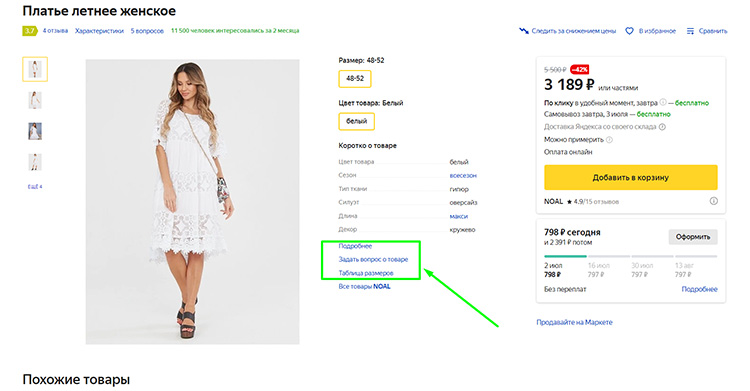
Task: Select size option 48-52
Action: pyautogui.click(x=355, y=78)
